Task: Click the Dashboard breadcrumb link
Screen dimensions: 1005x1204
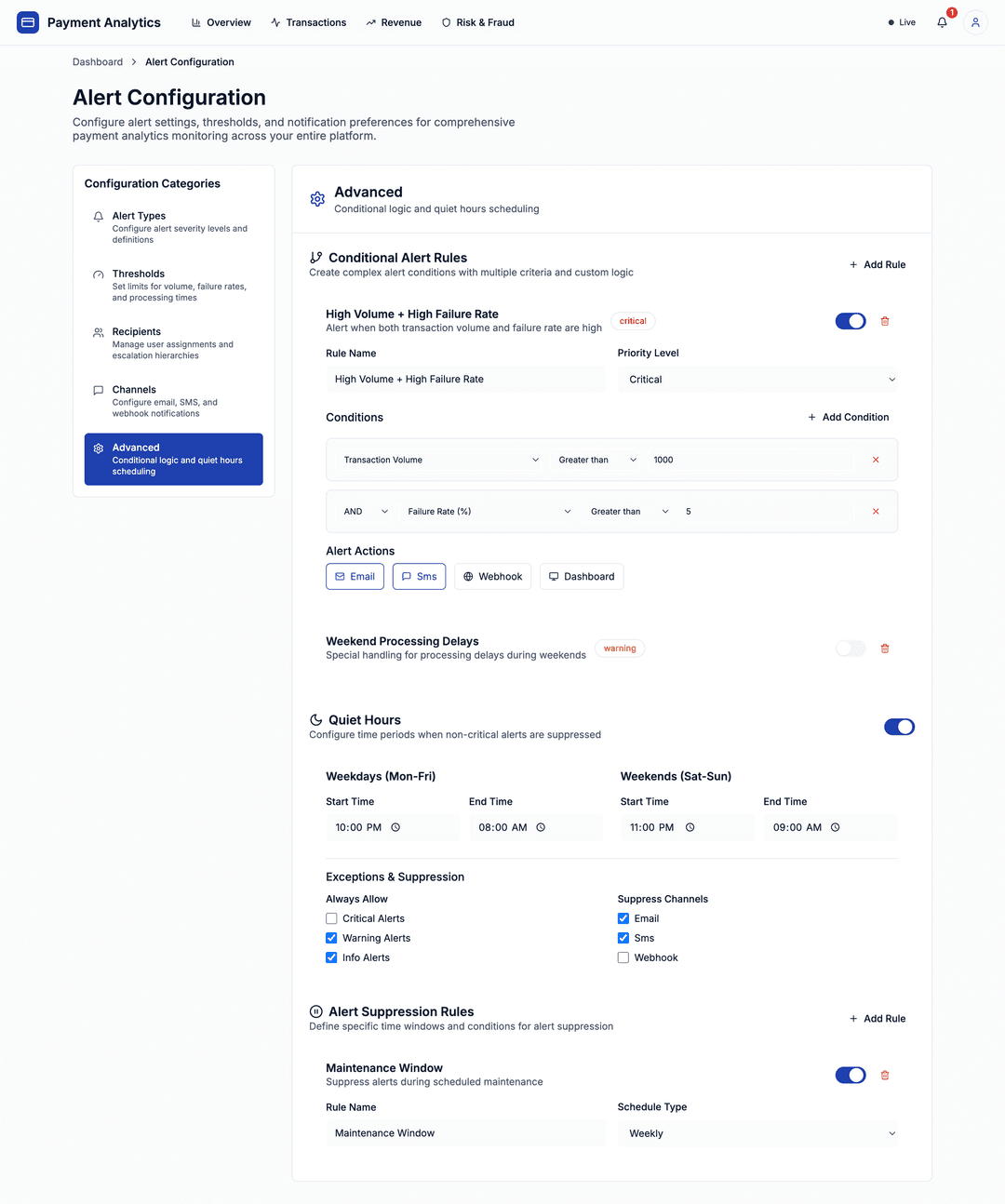Action: tap(97, 61)
